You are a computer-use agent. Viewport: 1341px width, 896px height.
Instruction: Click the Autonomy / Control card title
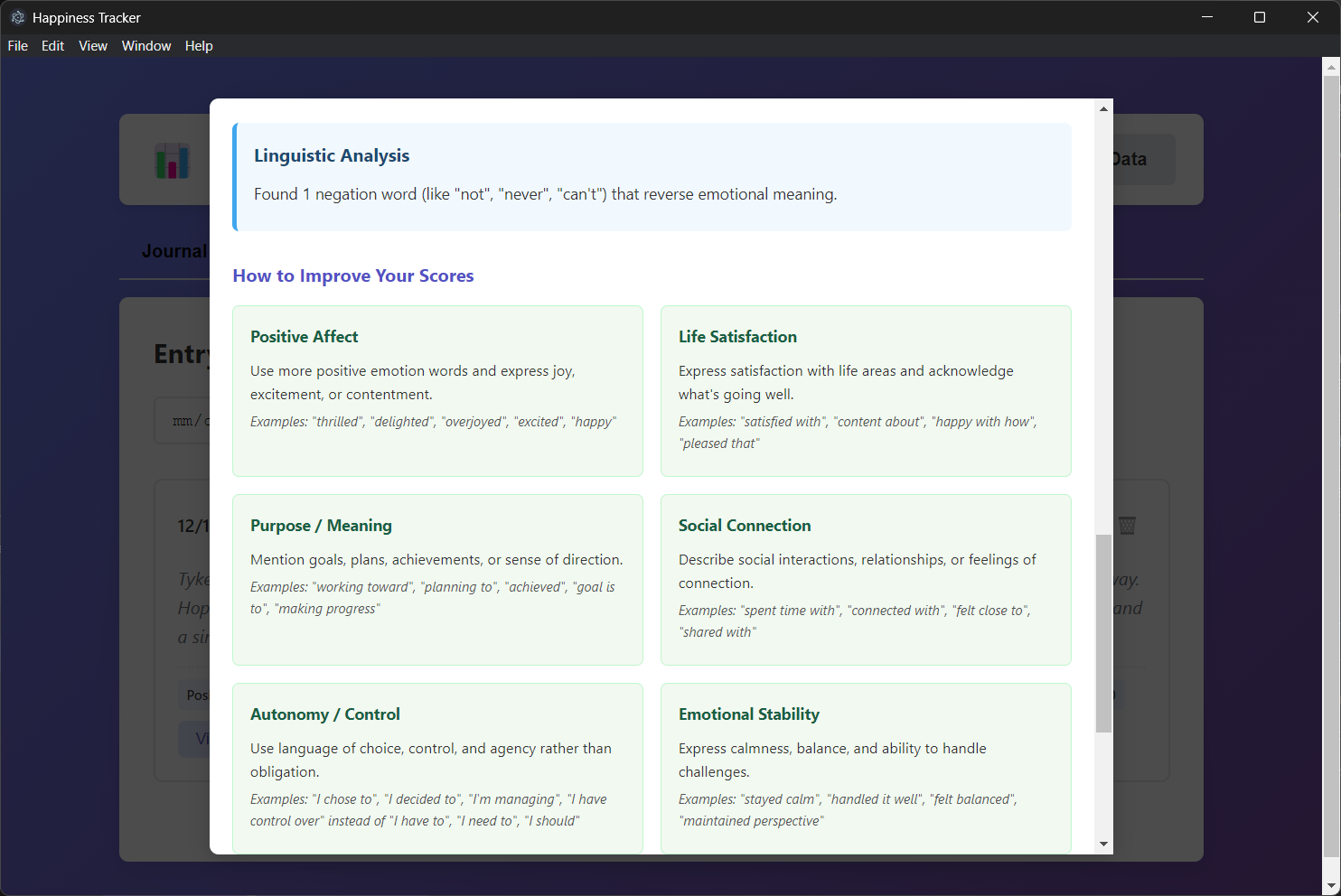[325, 714]
